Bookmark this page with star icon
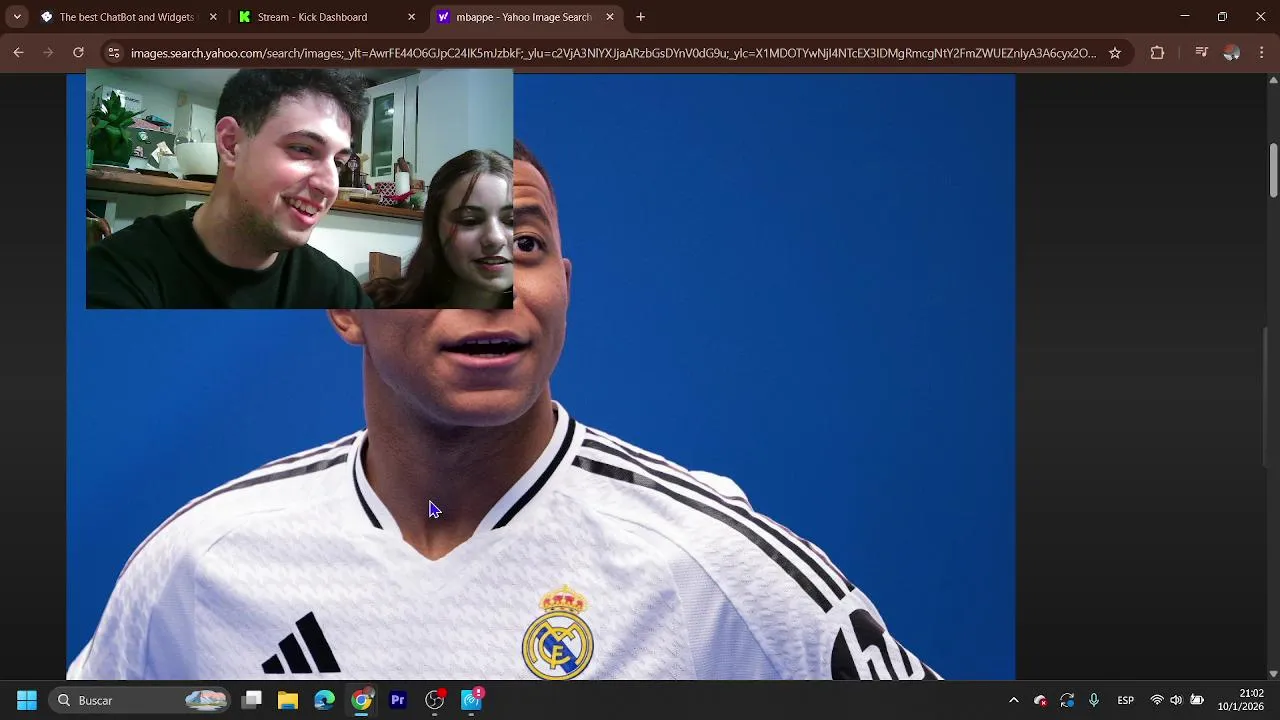Viewport: 1280px width, 720px height. click(x=1115, y=53)
